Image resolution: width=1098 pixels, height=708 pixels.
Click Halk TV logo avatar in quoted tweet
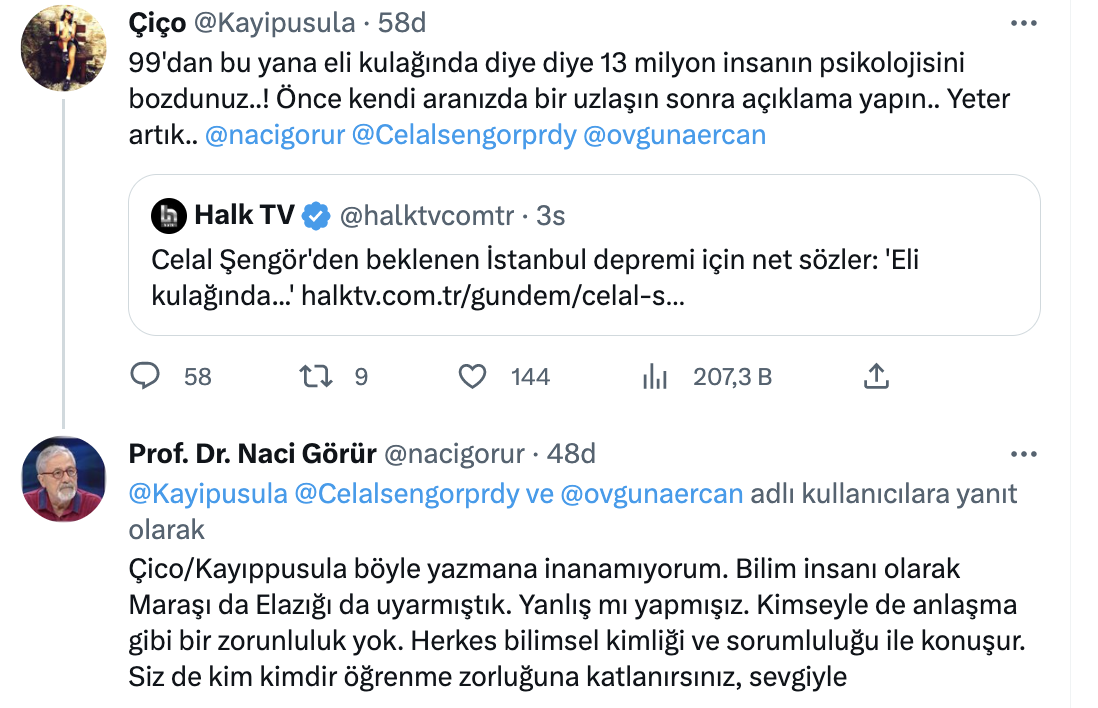168,215
